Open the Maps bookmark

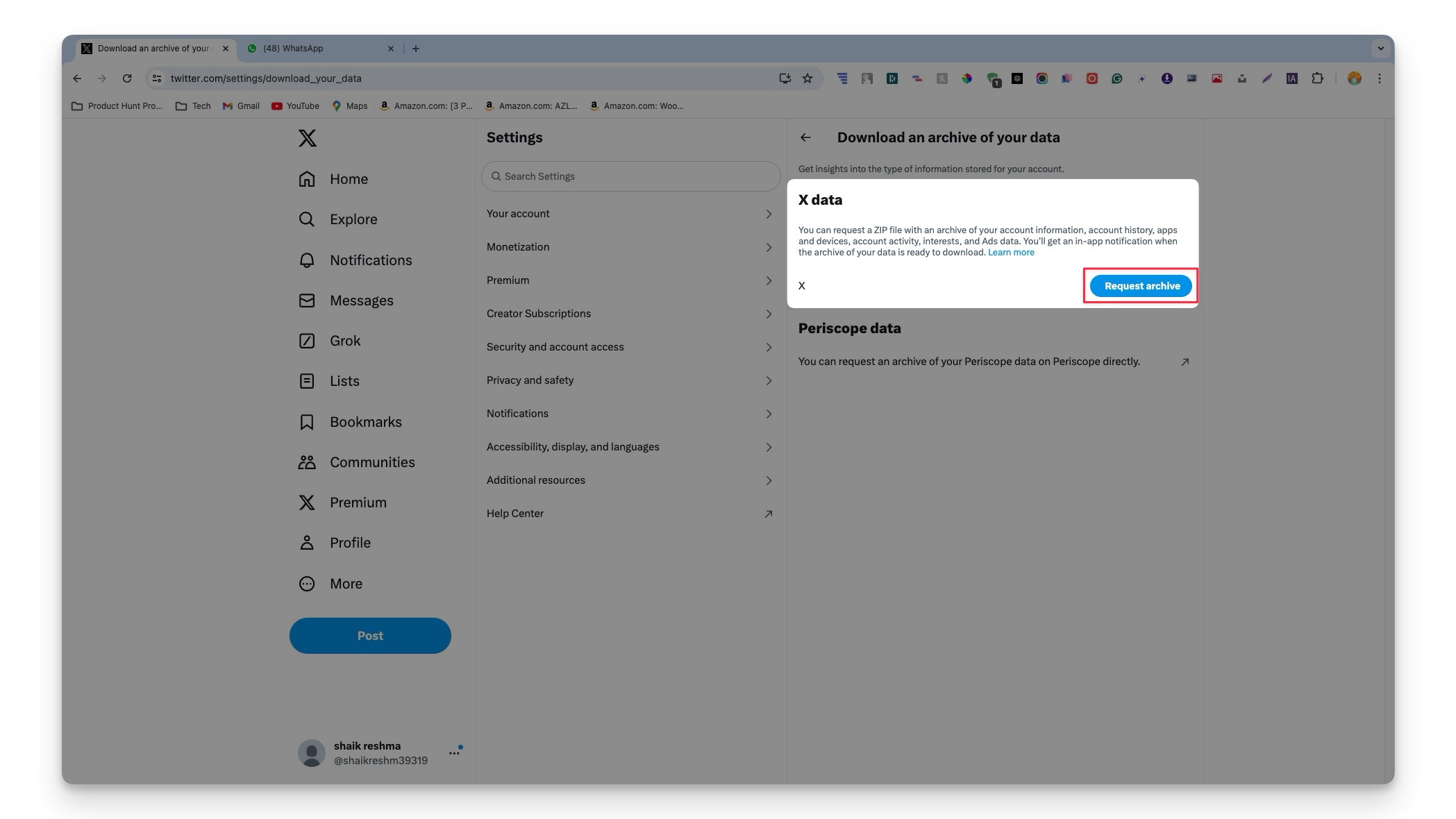click(x=350, y=106)
